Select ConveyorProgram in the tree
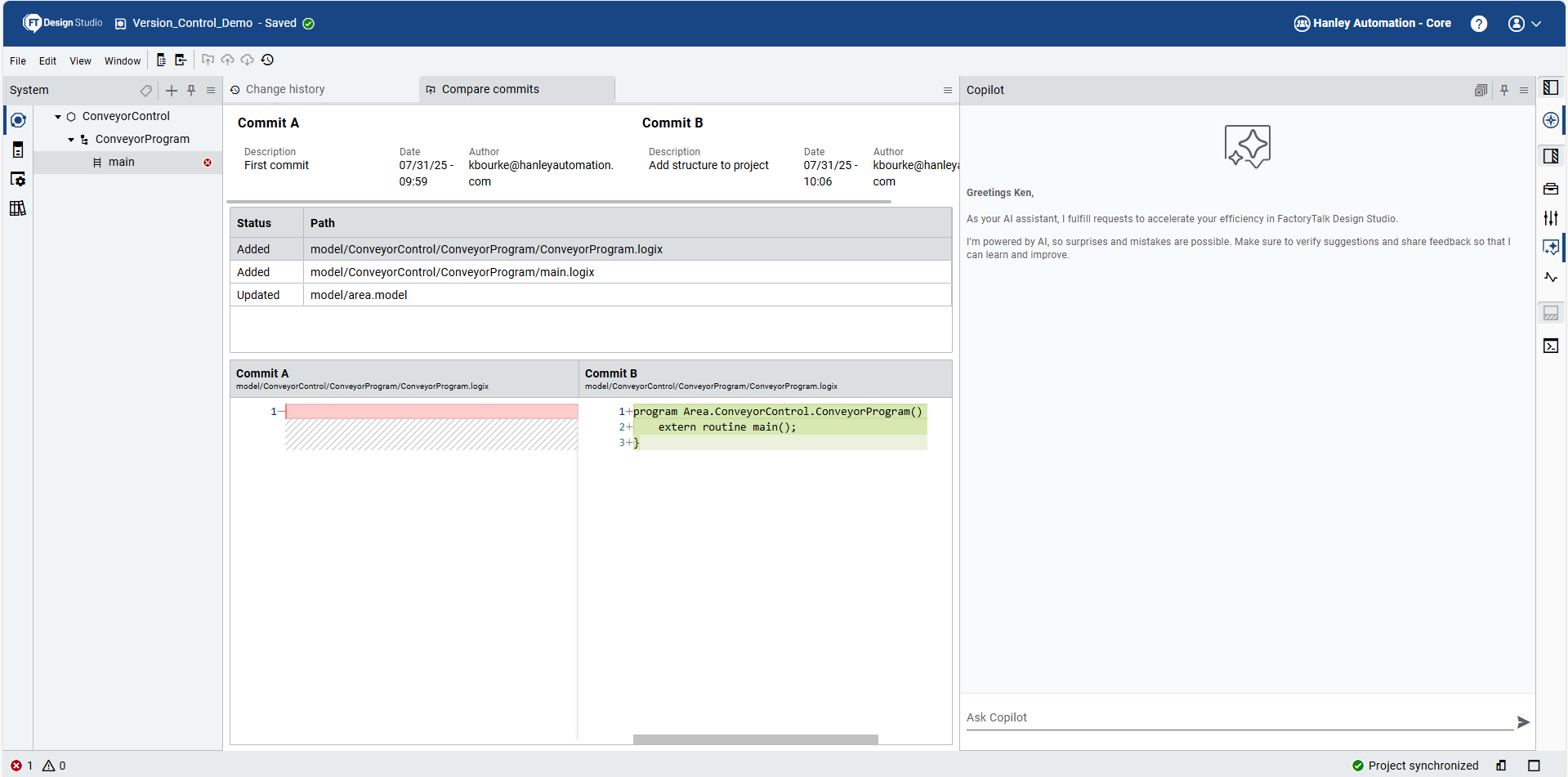Image resolution: width=1568 pixels, height=777 pixels. click(x=142, y=140)
